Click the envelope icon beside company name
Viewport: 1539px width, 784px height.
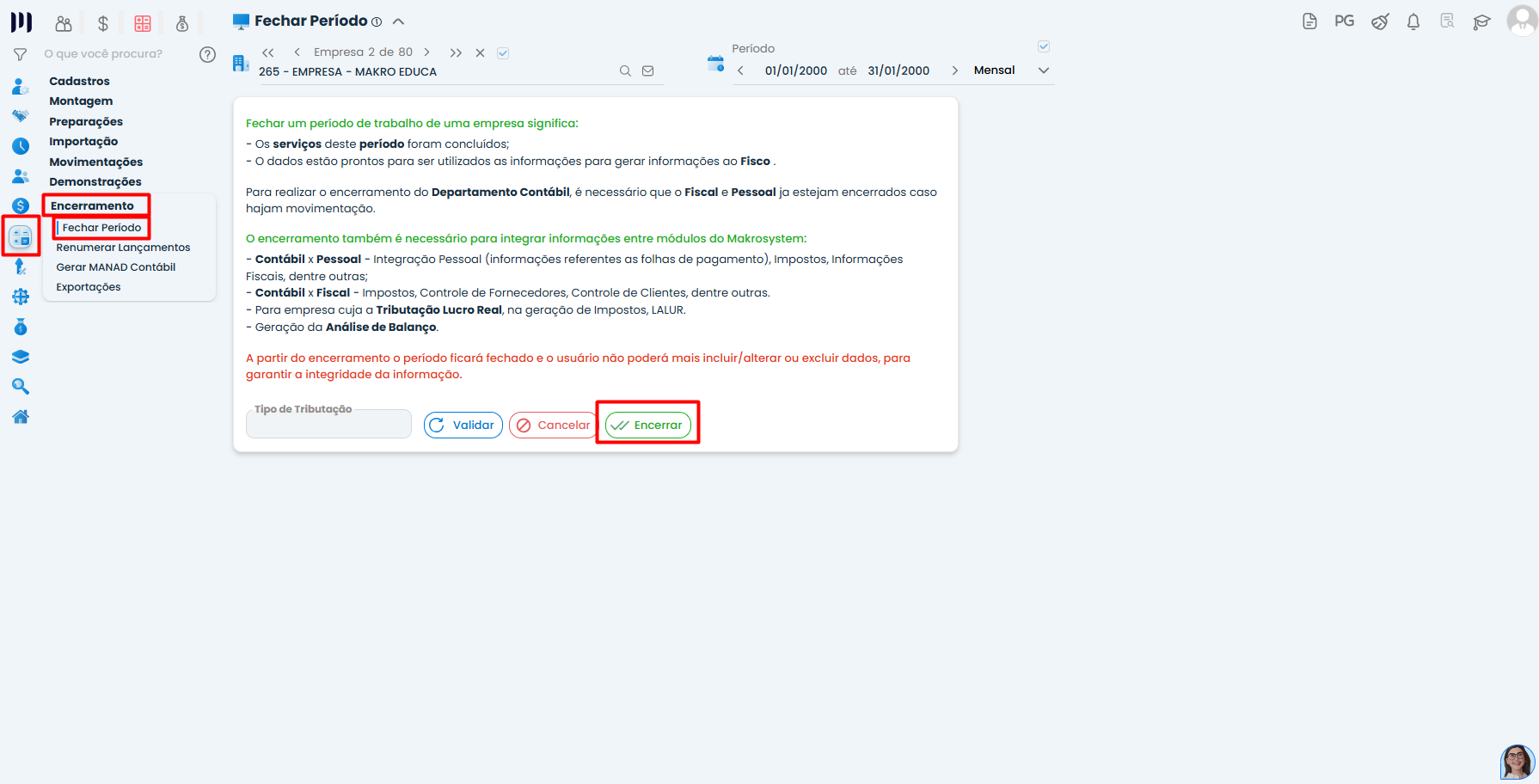(648, 71)
